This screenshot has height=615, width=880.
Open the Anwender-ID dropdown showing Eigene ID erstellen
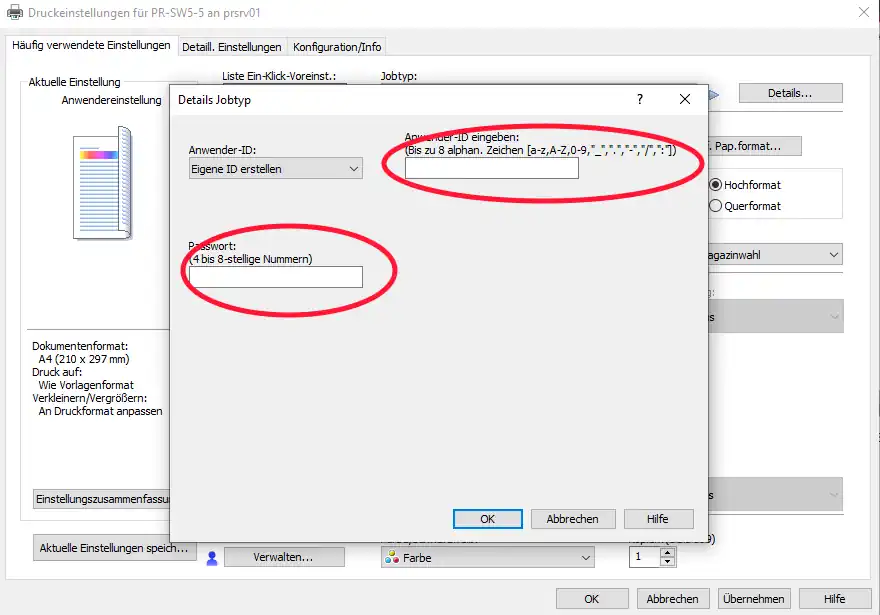(x=275, y=169)
